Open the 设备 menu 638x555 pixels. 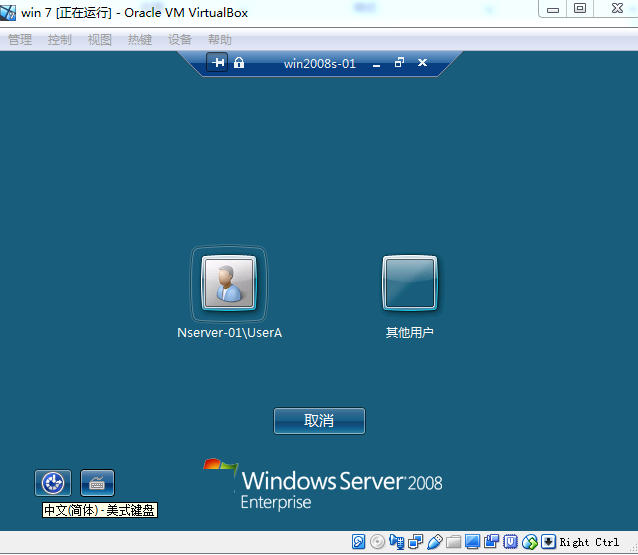[180, 40]
